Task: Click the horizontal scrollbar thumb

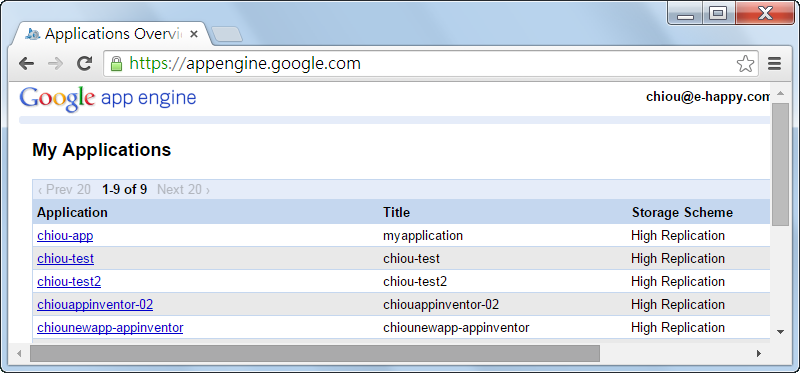Action: click(x=315, y=354)
